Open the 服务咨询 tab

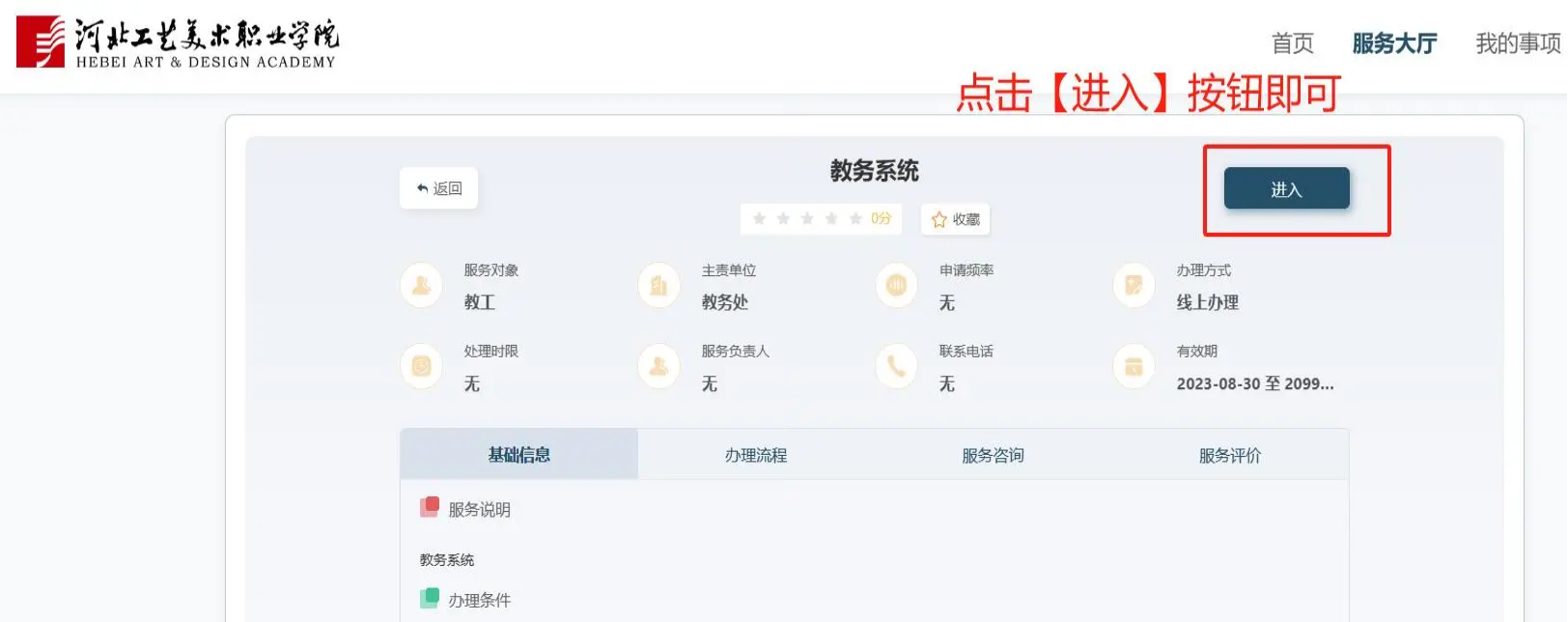click(x=993, y=455)
